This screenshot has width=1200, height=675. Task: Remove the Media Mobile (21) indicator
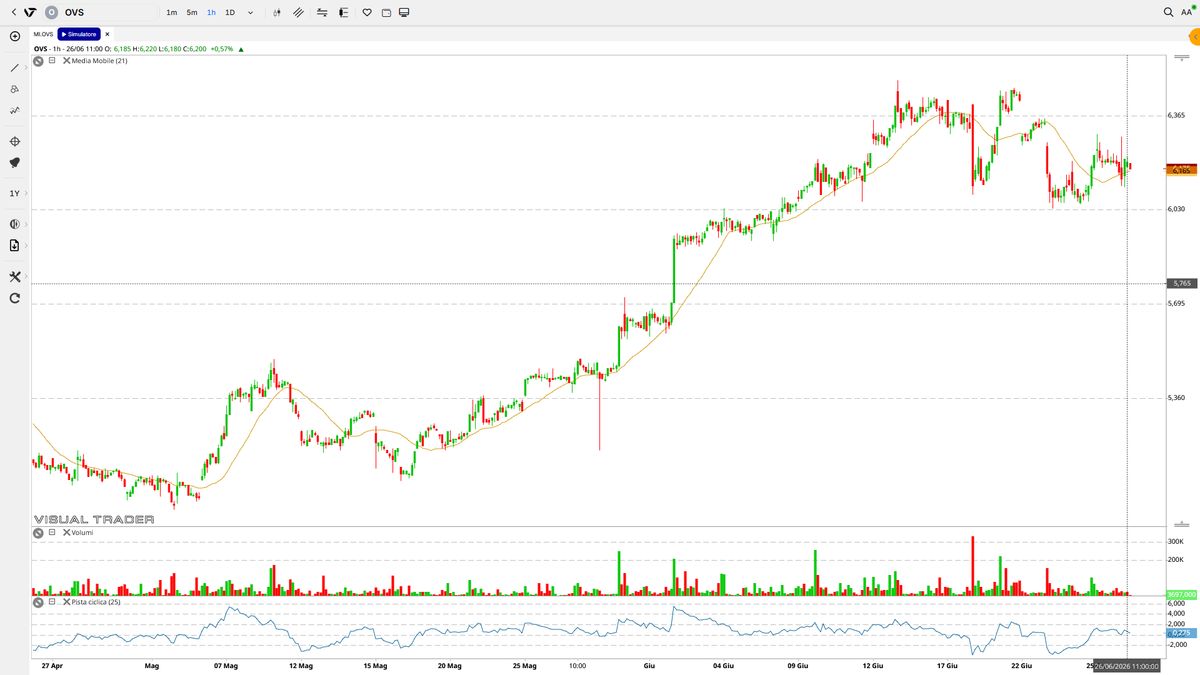66,61
